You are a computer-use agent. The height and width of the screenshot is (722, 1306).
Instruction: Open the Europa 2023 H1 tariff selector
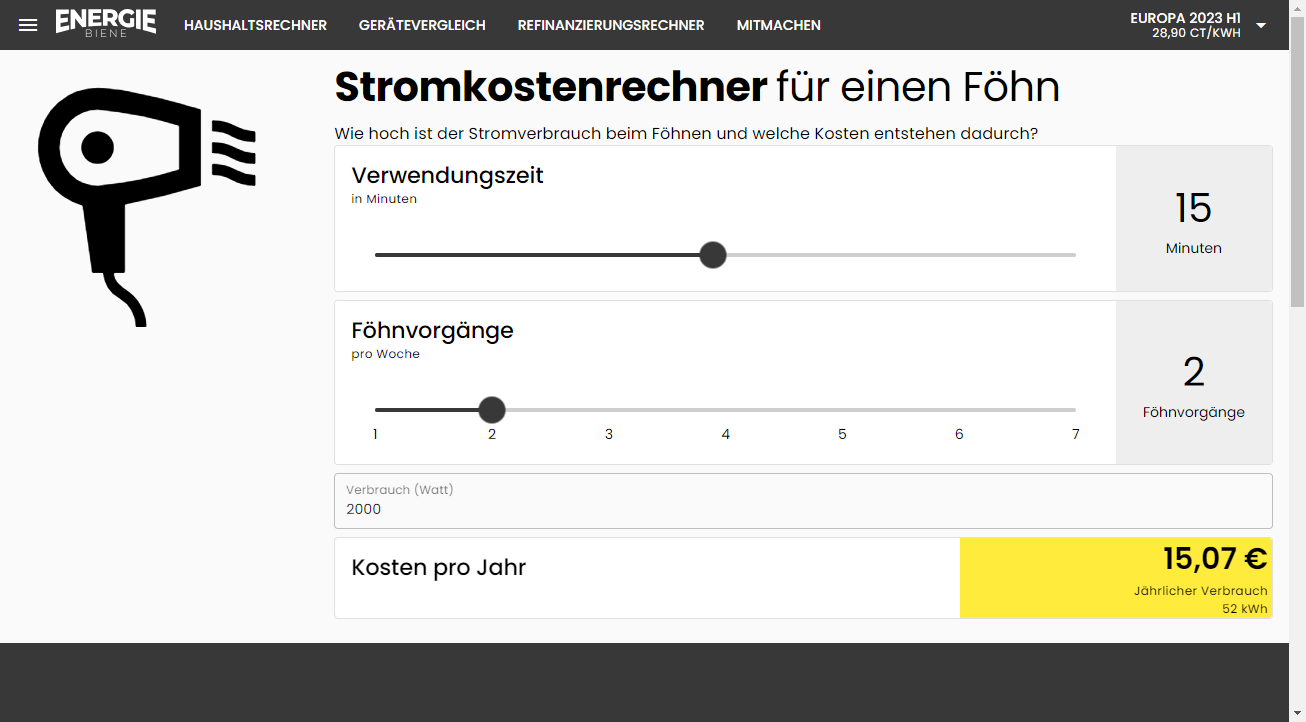(1185, 25)
